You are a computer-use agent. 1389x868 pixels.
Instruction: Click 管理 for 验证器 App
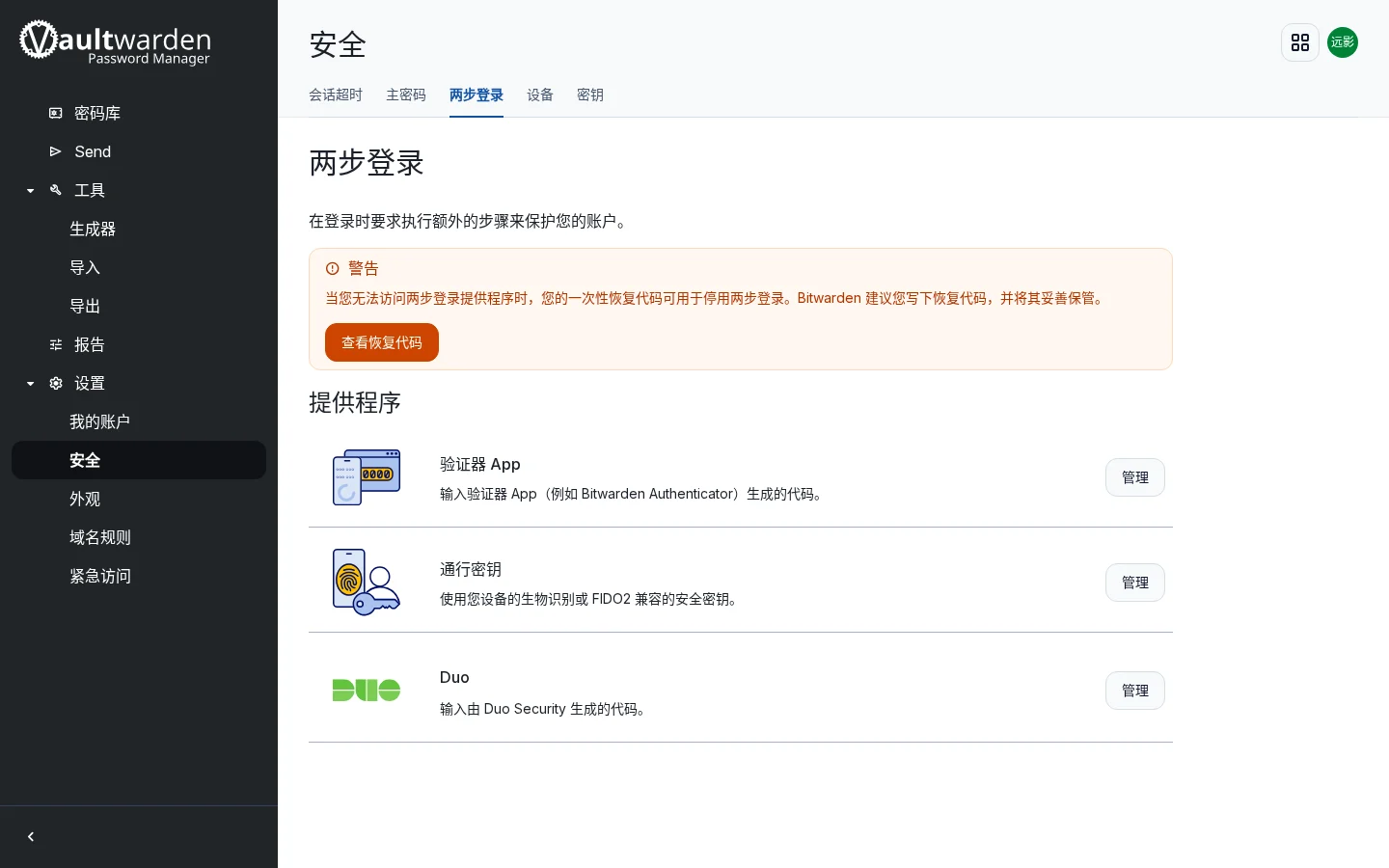1135,477
